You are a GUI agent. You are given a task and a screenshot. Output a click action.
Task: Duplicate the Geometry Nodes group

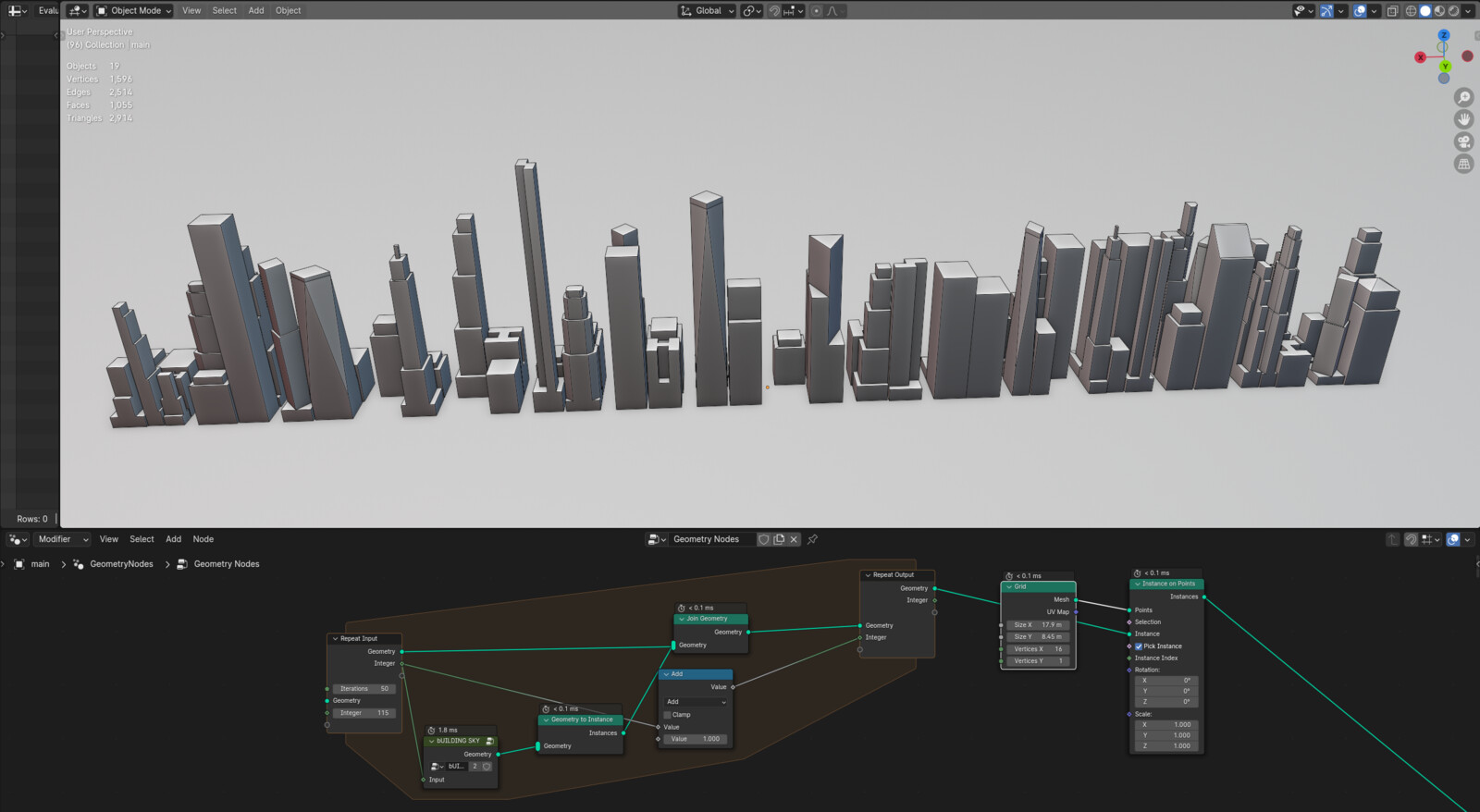pyautogui.click(x=779, y=539)
